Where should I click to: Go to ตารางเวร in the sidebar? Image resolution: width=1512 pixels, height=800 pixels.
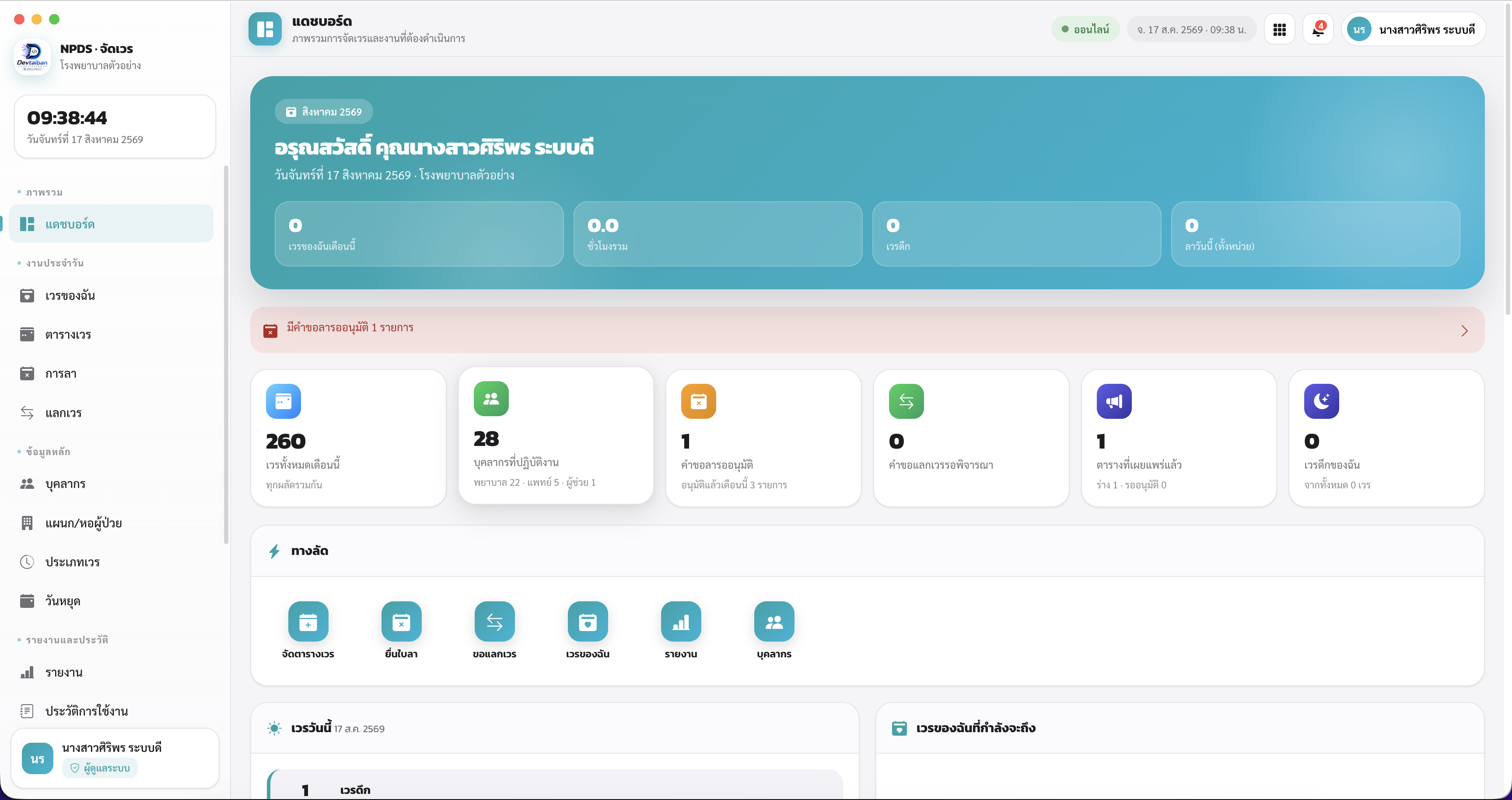pos(111,334)
